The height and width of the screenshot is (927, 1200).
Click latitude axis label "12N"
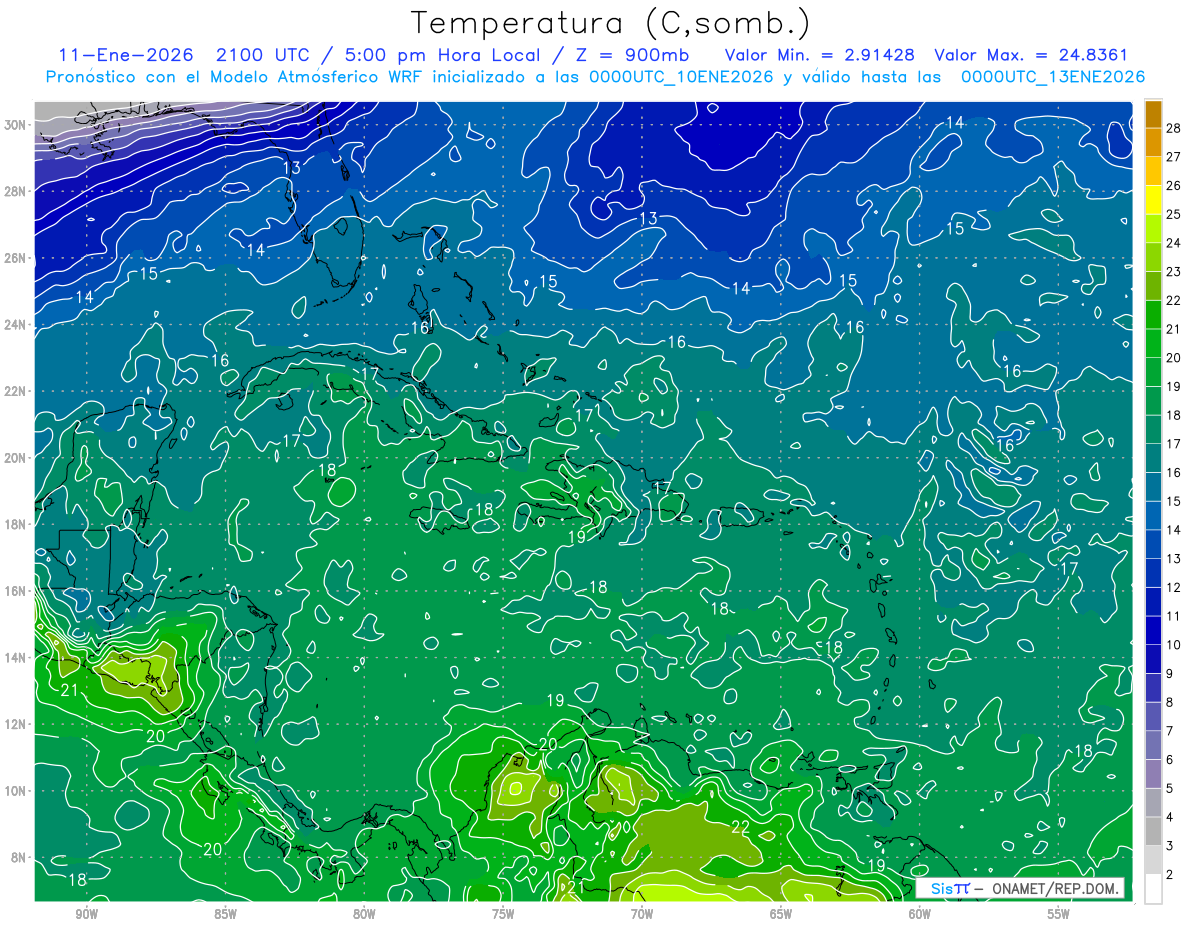point(17,723)
